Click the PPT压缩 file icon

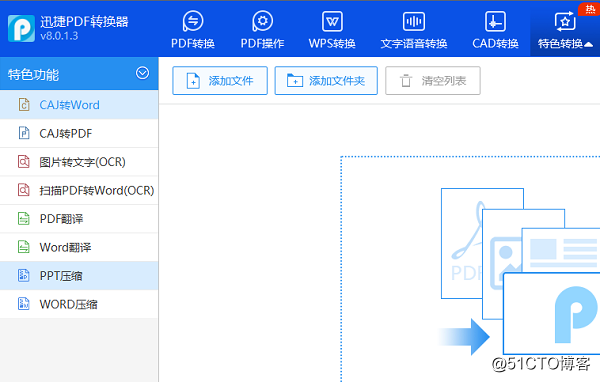[x=24, y=276]
